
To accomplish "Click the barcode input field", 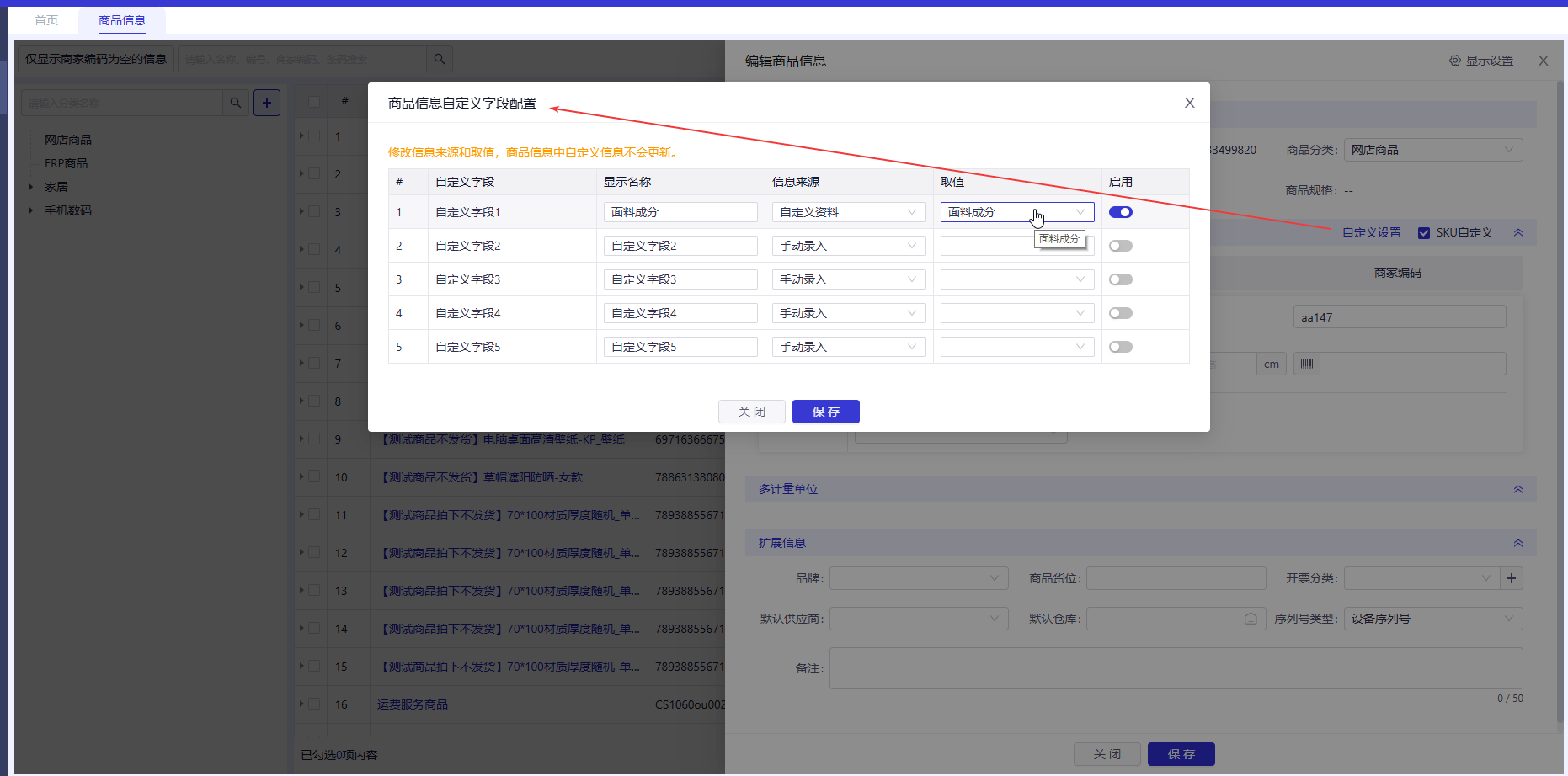I will [1413, 364].
